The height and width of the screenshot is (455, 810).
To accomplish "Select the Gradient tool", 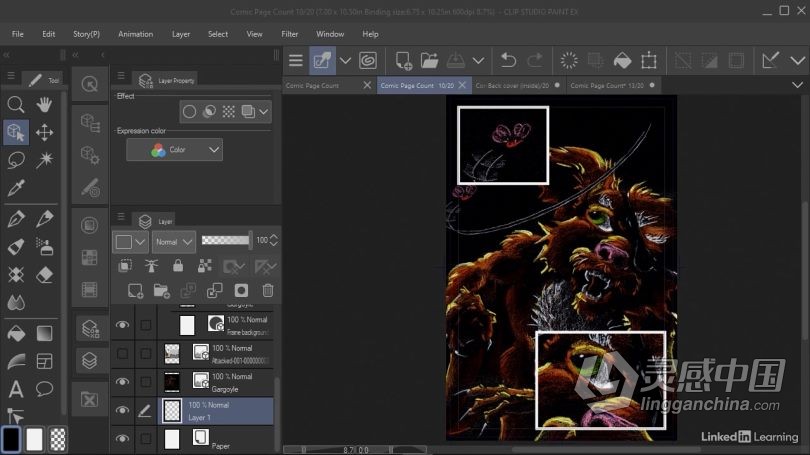I will (x=44, y=334).
